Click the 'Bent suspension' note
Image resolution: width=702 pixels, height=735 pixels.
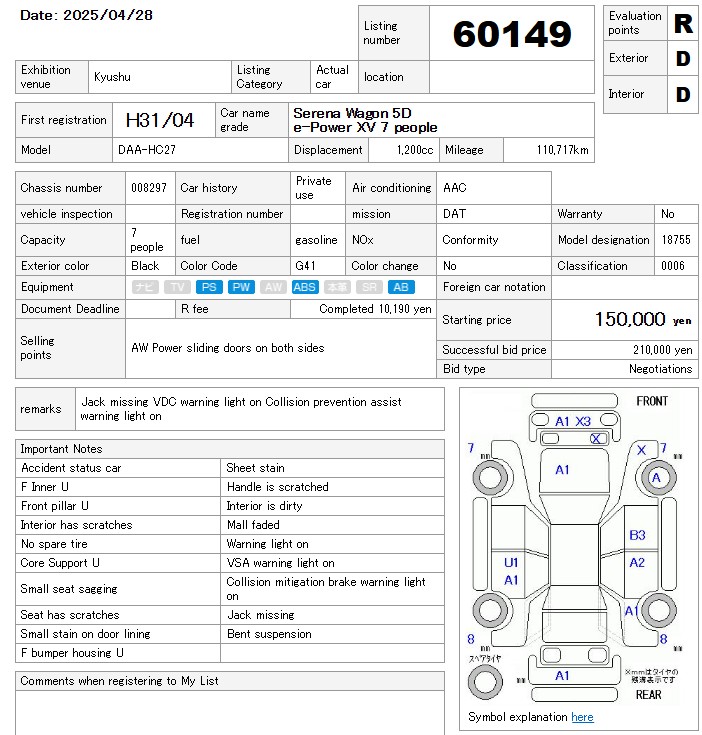[269, 634]
